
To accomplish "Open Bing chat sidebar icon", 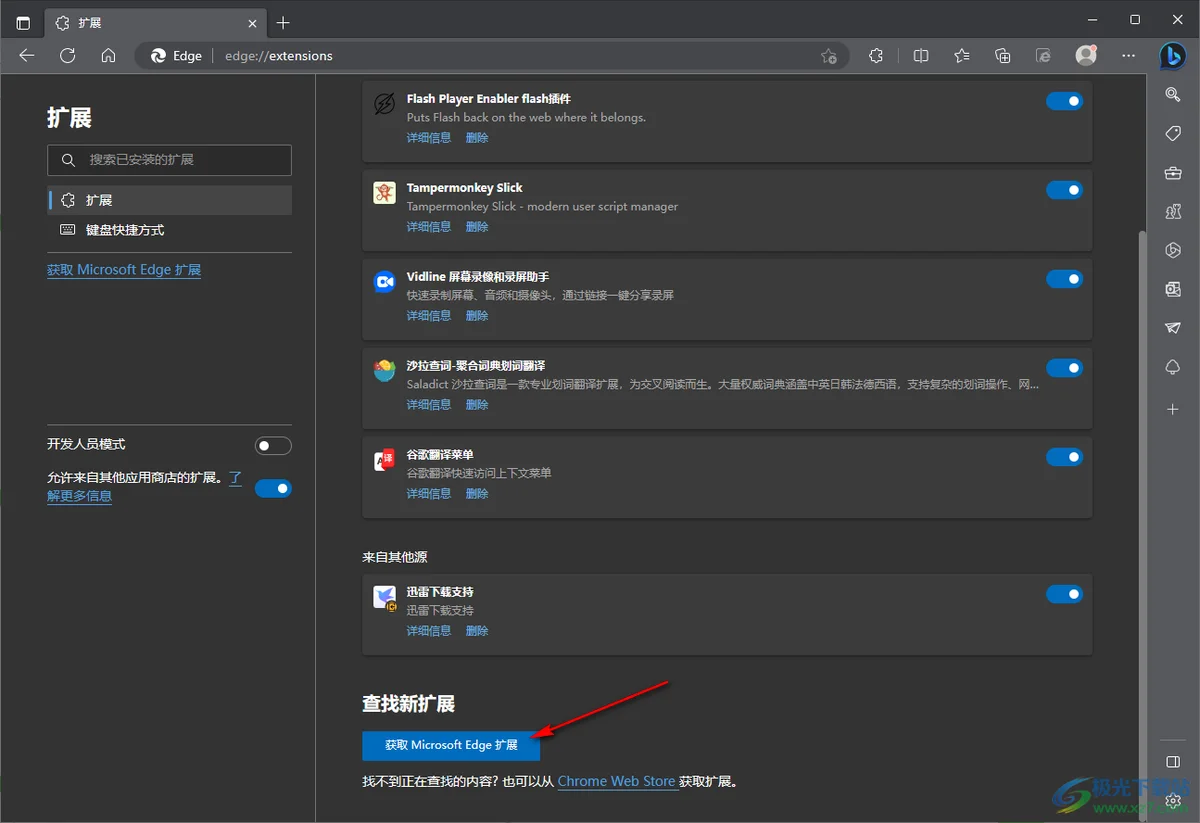I will pyautogui.click(x=1173, y=56).
